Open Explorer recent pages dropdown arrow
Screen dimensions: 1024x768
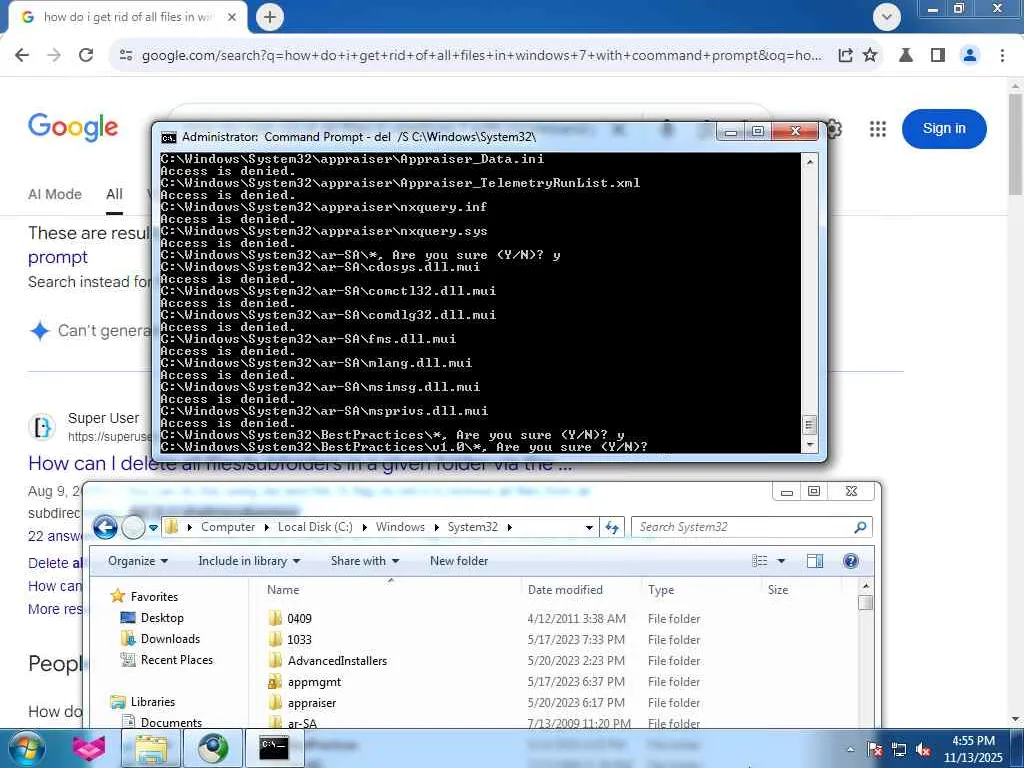(x=153, y=528)
